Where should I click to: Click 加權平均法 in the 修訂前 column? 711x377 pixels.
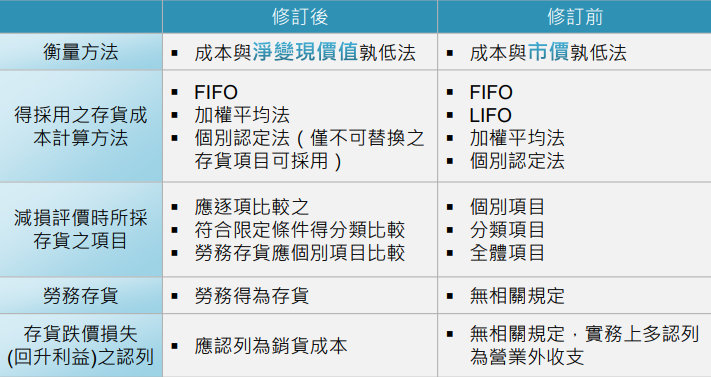(x=517, y=138)
